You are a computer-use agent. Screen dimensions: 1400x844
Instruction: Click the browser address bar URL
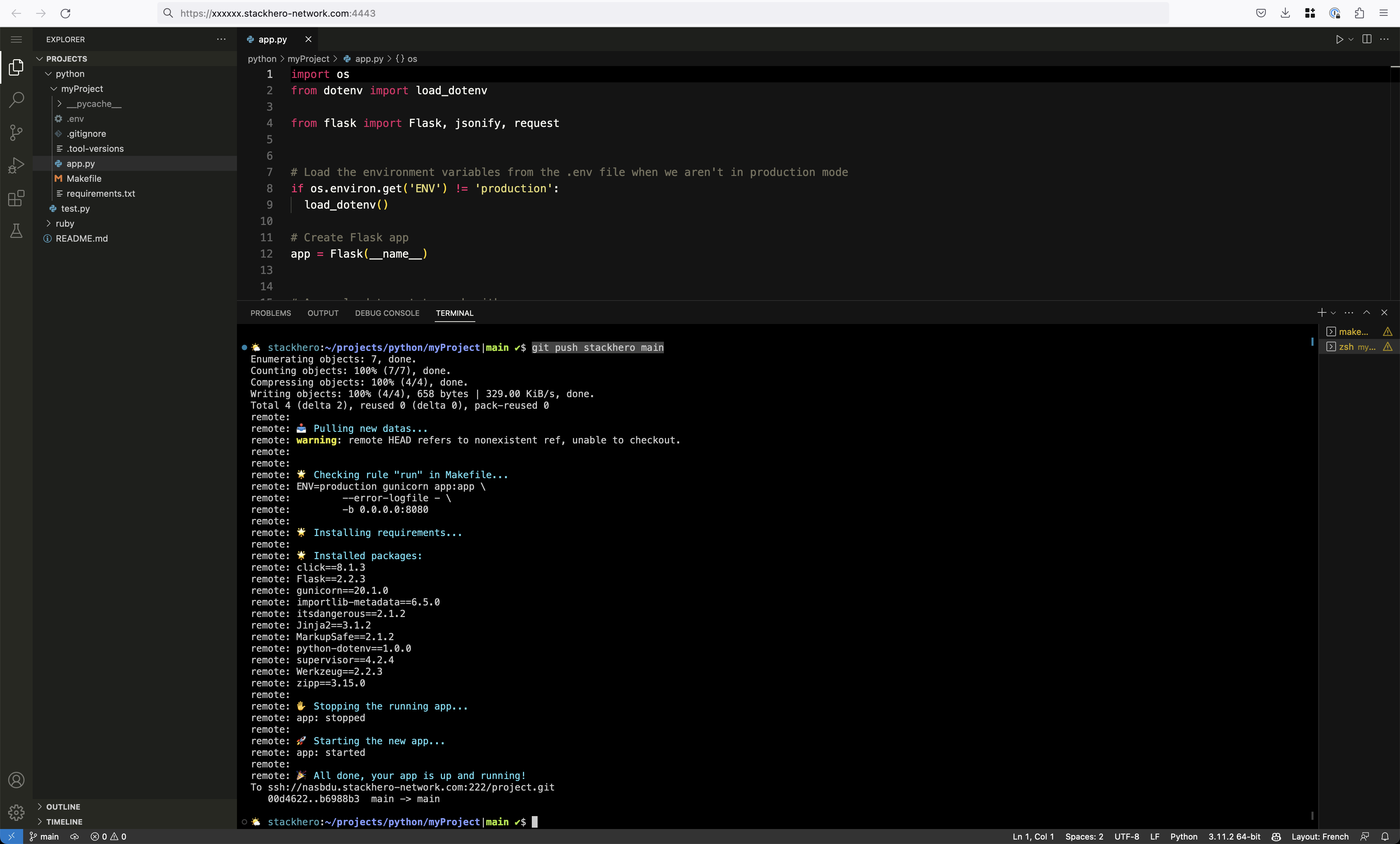coord(278,13)
